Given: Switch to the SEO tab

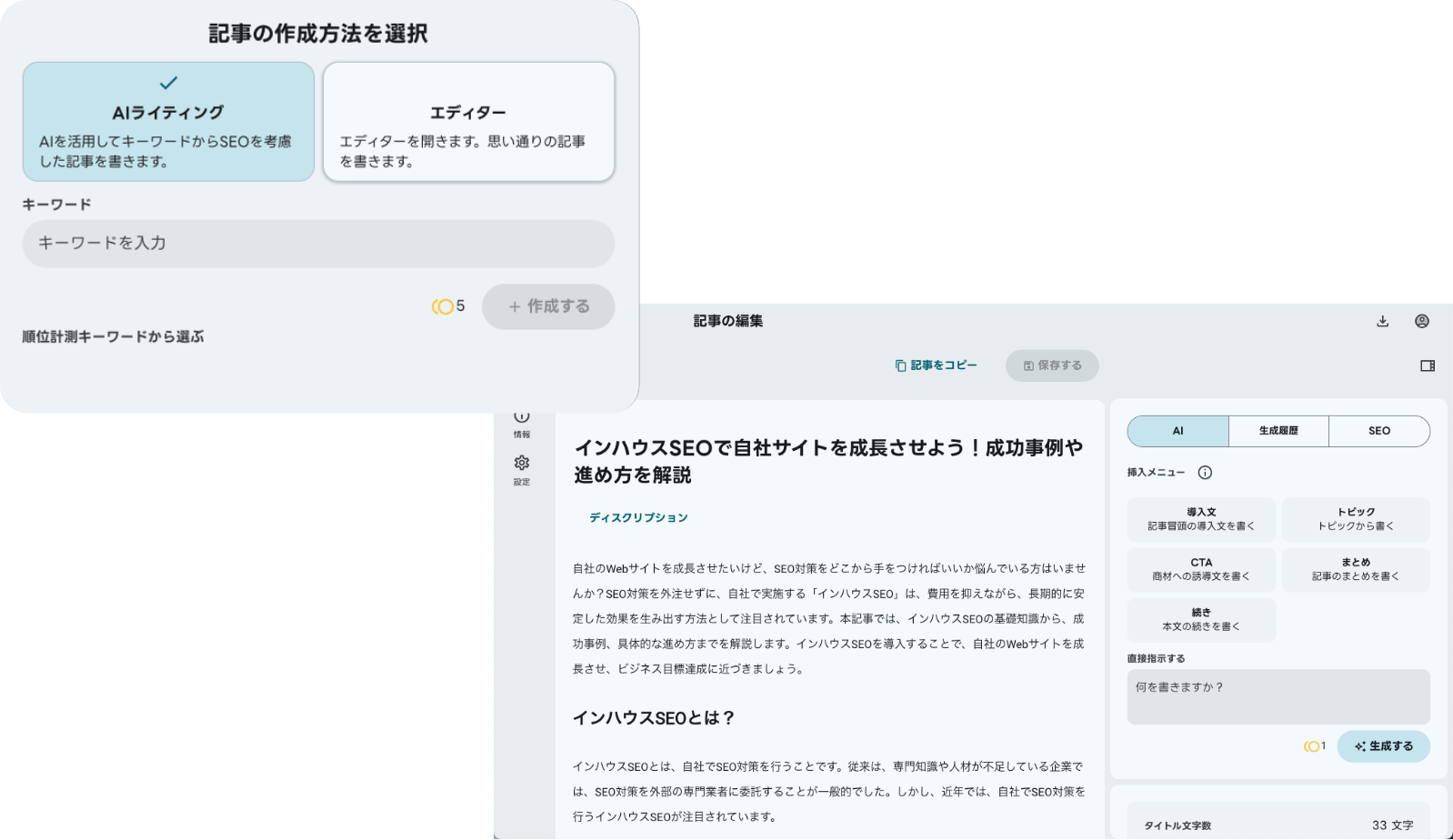Looking at the screenshot, I should 1378,431.
